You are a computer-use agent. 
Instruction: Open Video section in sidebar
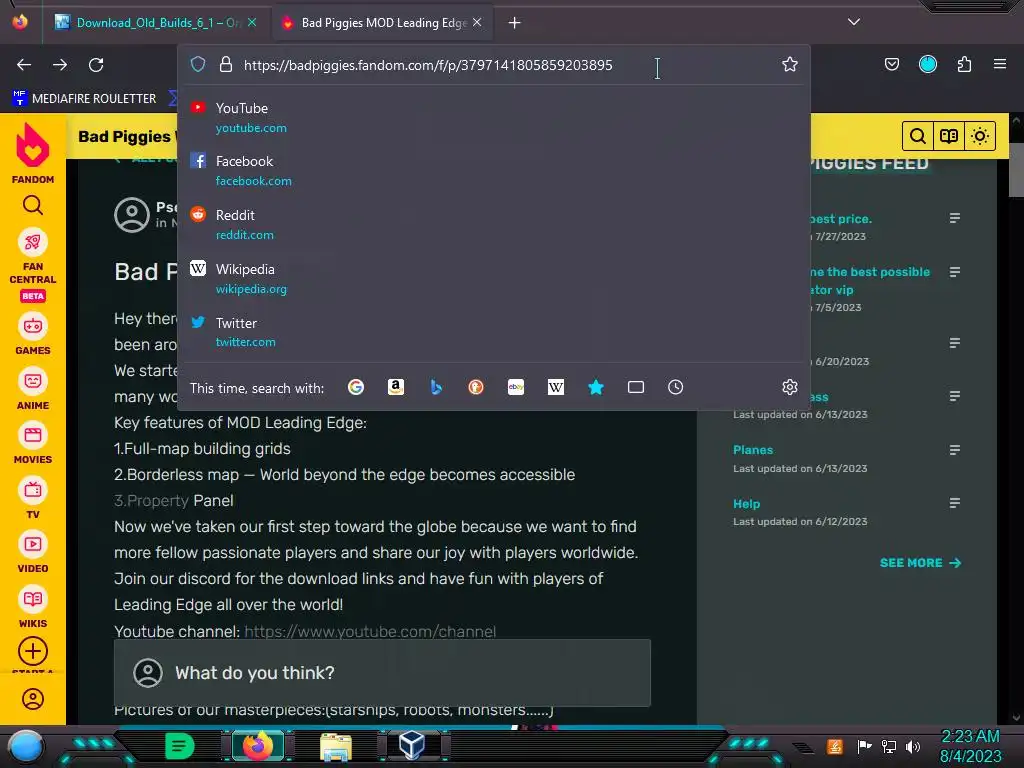tap(33, 552)
